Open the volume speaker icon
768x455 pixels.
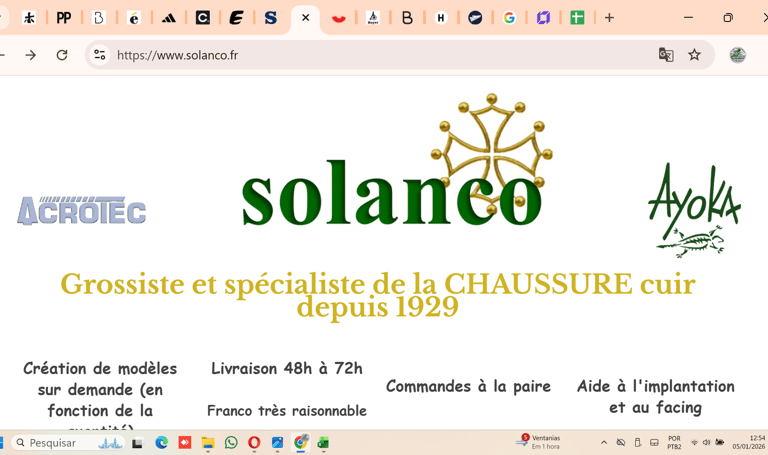point(706,442)
